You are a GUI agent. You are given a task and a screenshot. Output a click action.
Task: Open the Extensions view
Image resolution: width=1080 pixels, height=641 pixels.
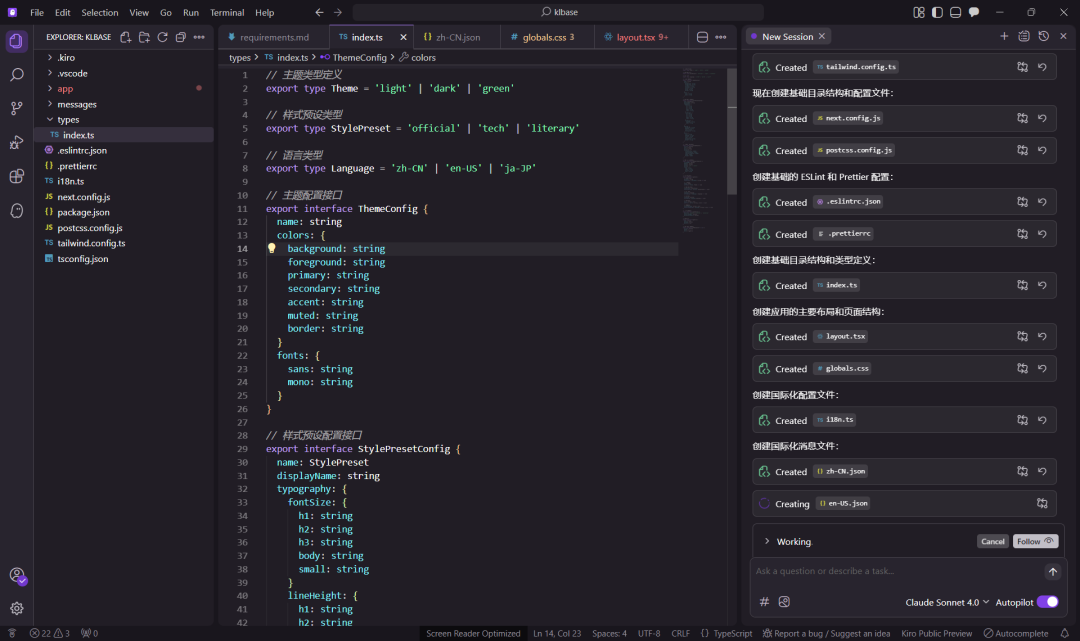(x=17, y=176)
